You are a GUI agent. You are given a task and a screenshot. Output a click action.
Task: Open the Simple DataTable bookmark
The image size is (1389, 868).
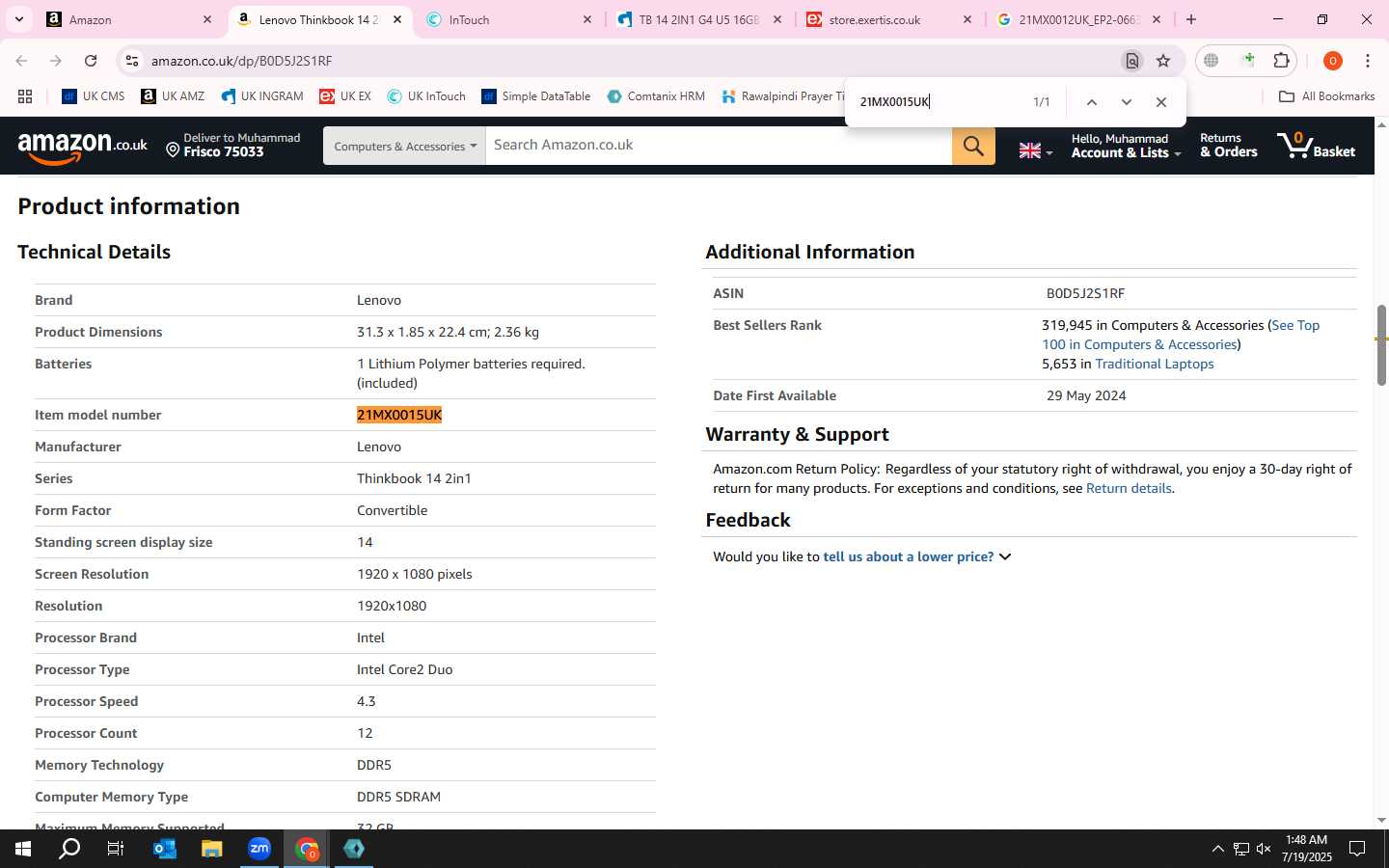click(536, 96)
